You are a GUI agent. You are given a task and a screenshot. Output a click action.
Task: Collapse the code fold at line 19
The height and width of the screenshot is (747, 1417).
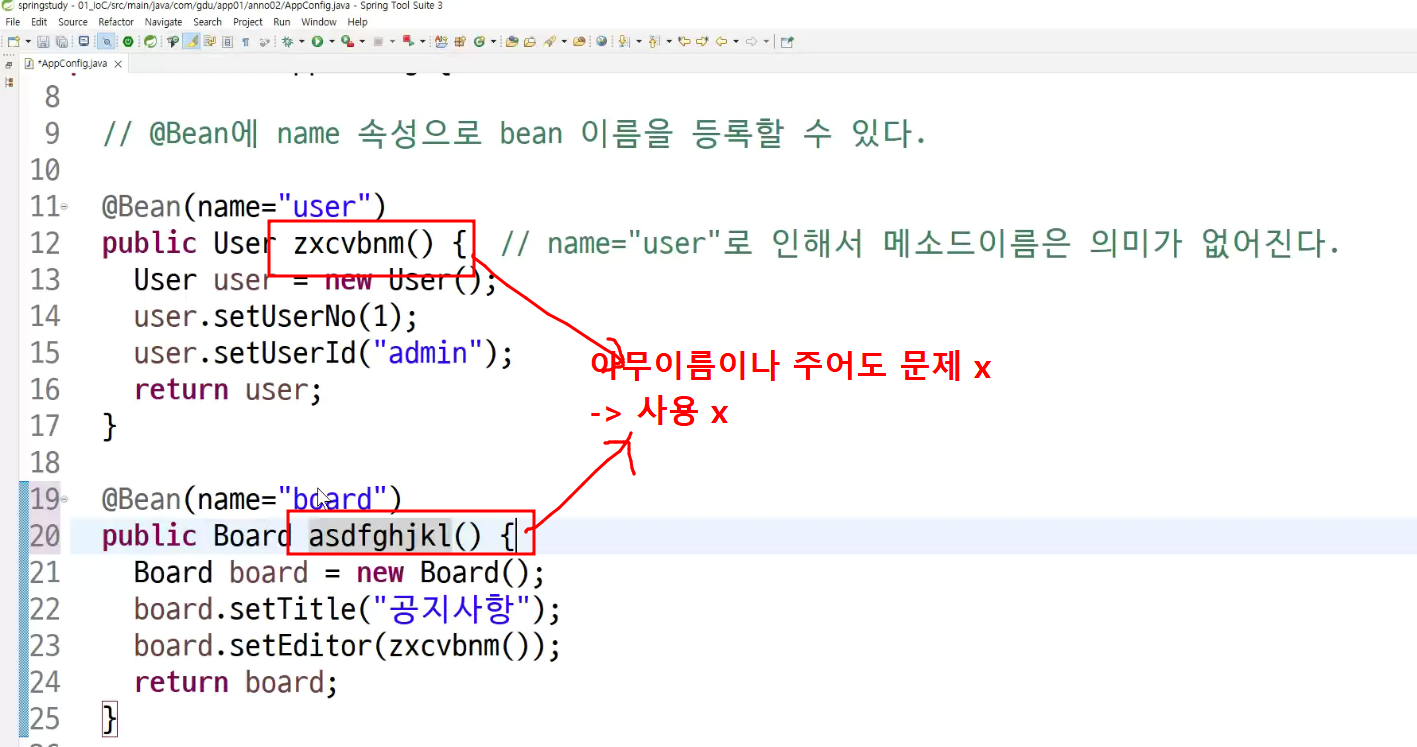[x=64, y=498]
